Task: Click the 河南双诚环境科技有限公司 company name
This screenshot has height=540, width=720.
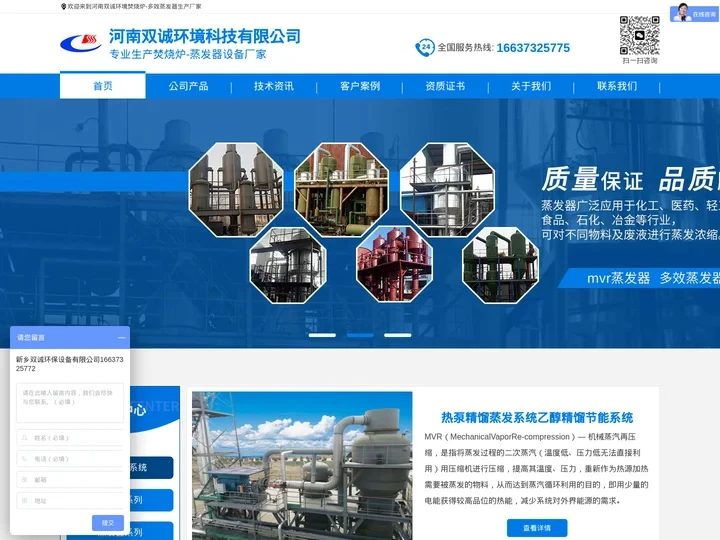Action: (x=205, y=36)
